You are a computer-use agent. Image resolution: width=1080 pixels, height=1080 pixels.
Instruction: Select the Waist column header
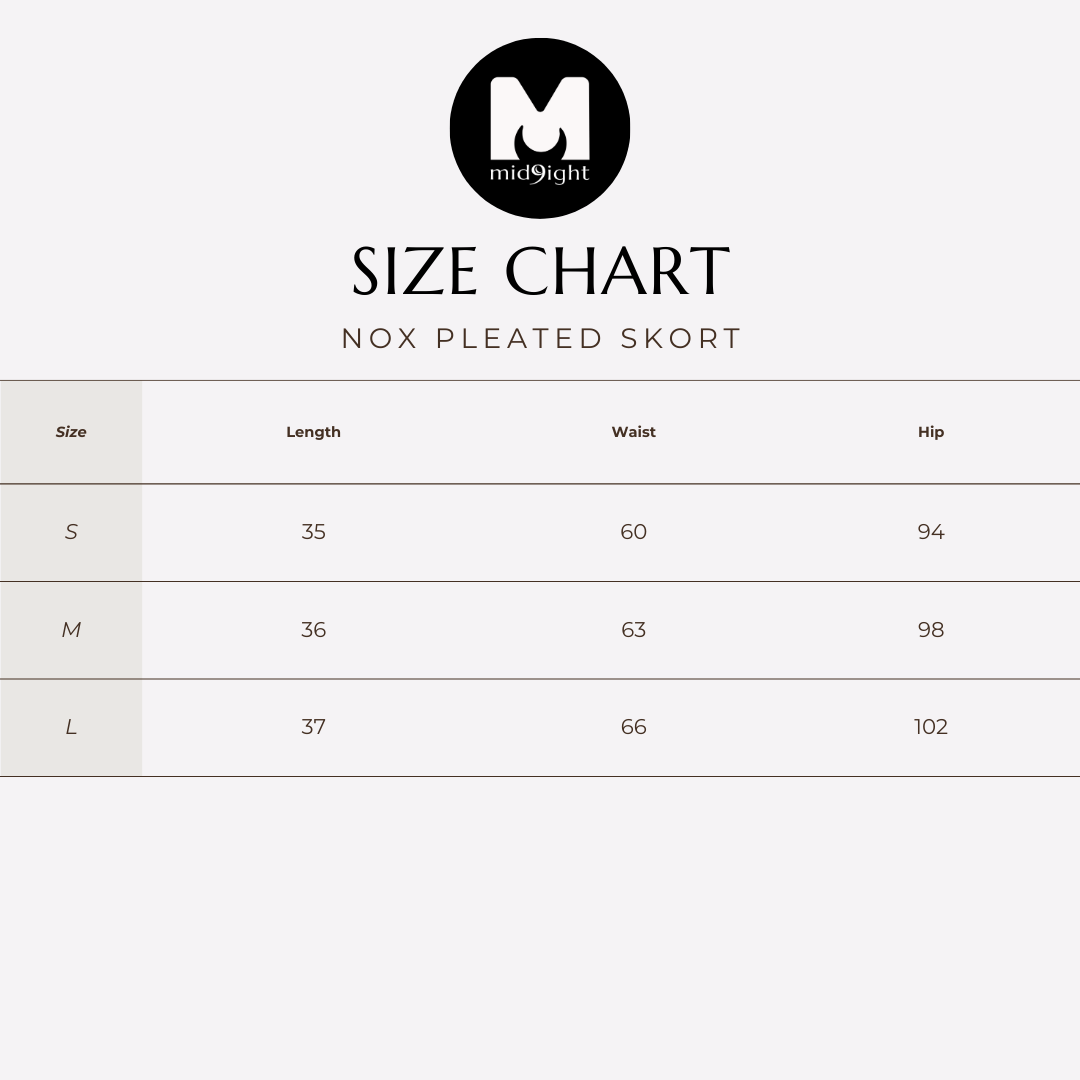633,432
